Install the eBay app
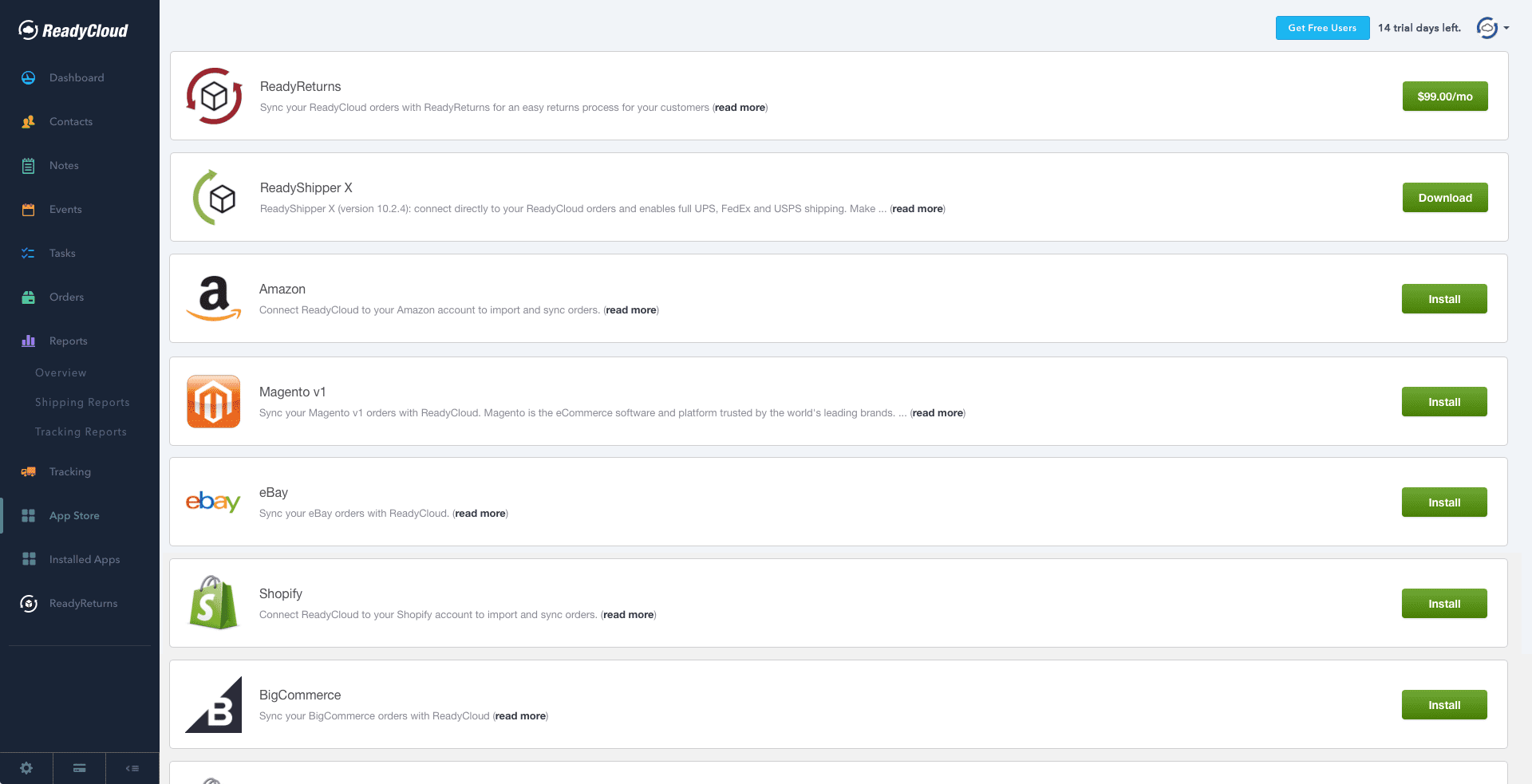The width and height of the screenshot is (1532, 784). coord(1444,502)
